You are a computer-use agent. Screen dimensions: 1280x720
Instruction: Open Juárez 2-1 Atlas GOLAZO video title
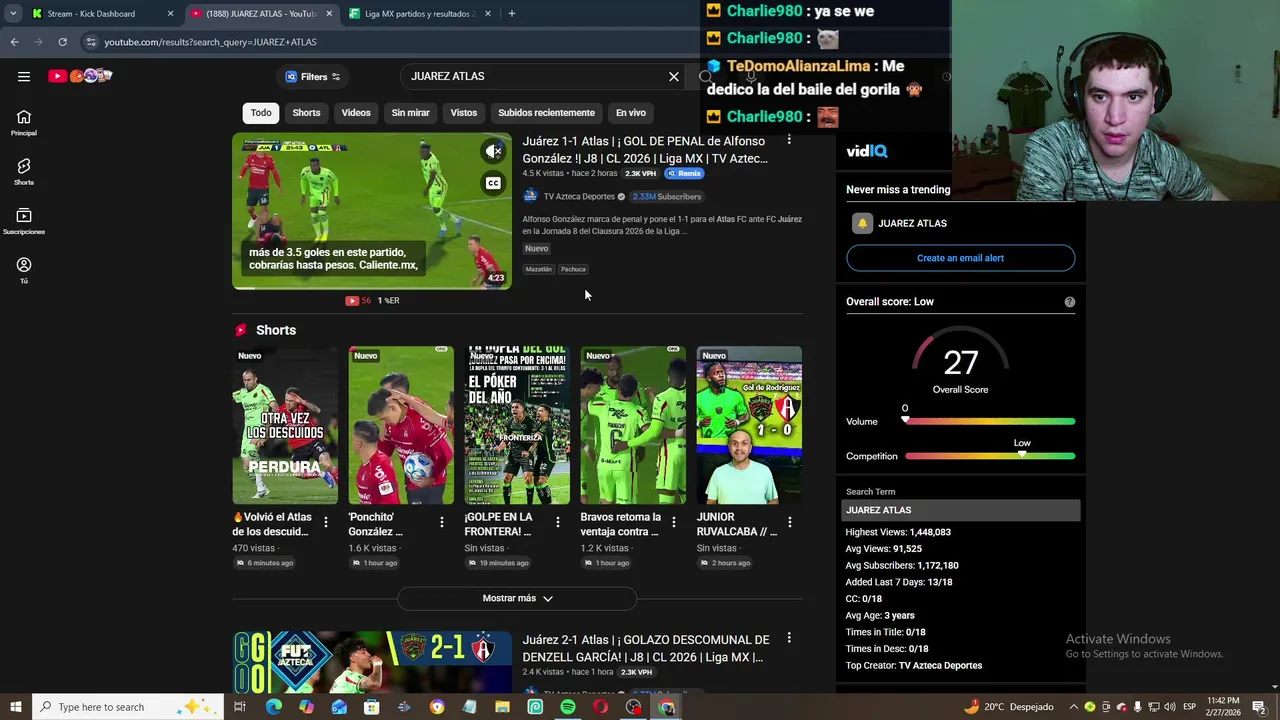[646, 648]
